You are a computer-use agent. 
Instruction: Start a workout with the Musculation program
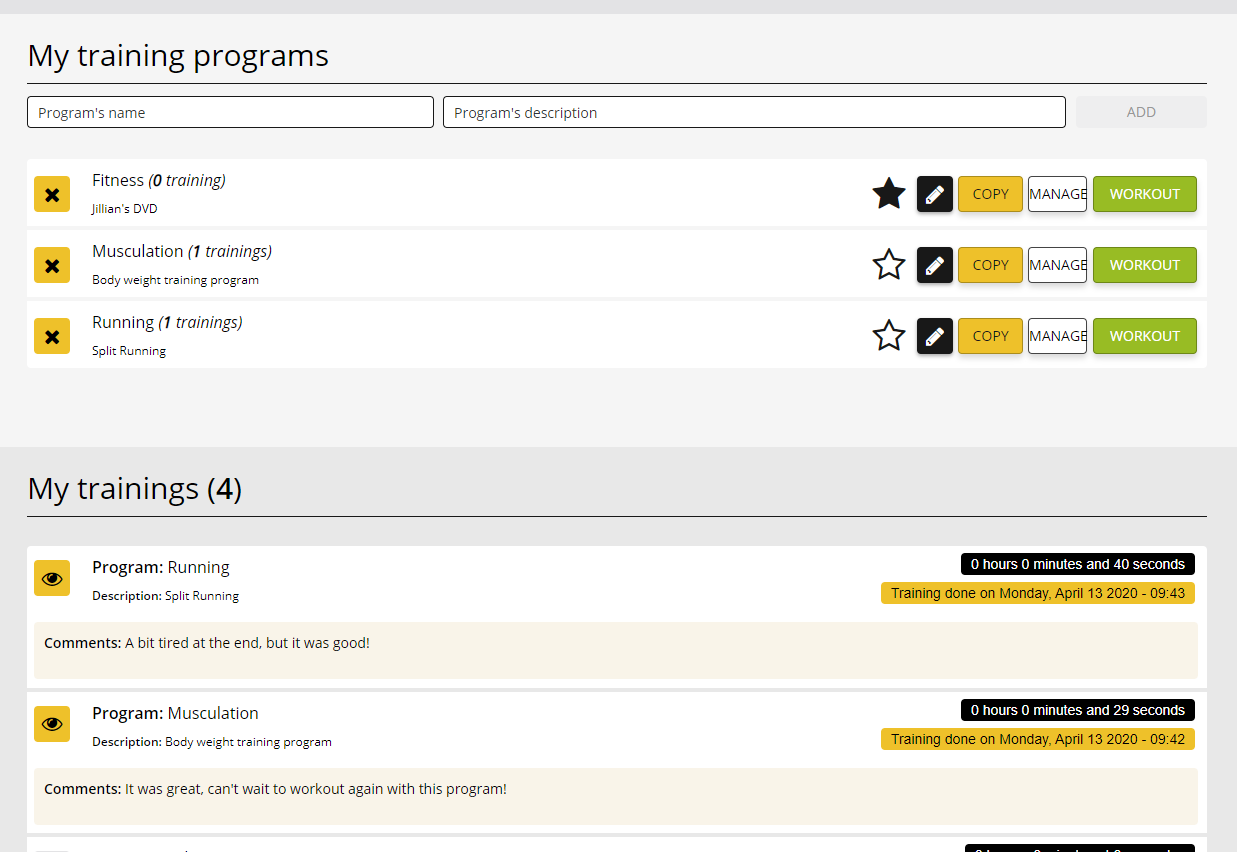pyautogui.click(x=1145, y=265)
